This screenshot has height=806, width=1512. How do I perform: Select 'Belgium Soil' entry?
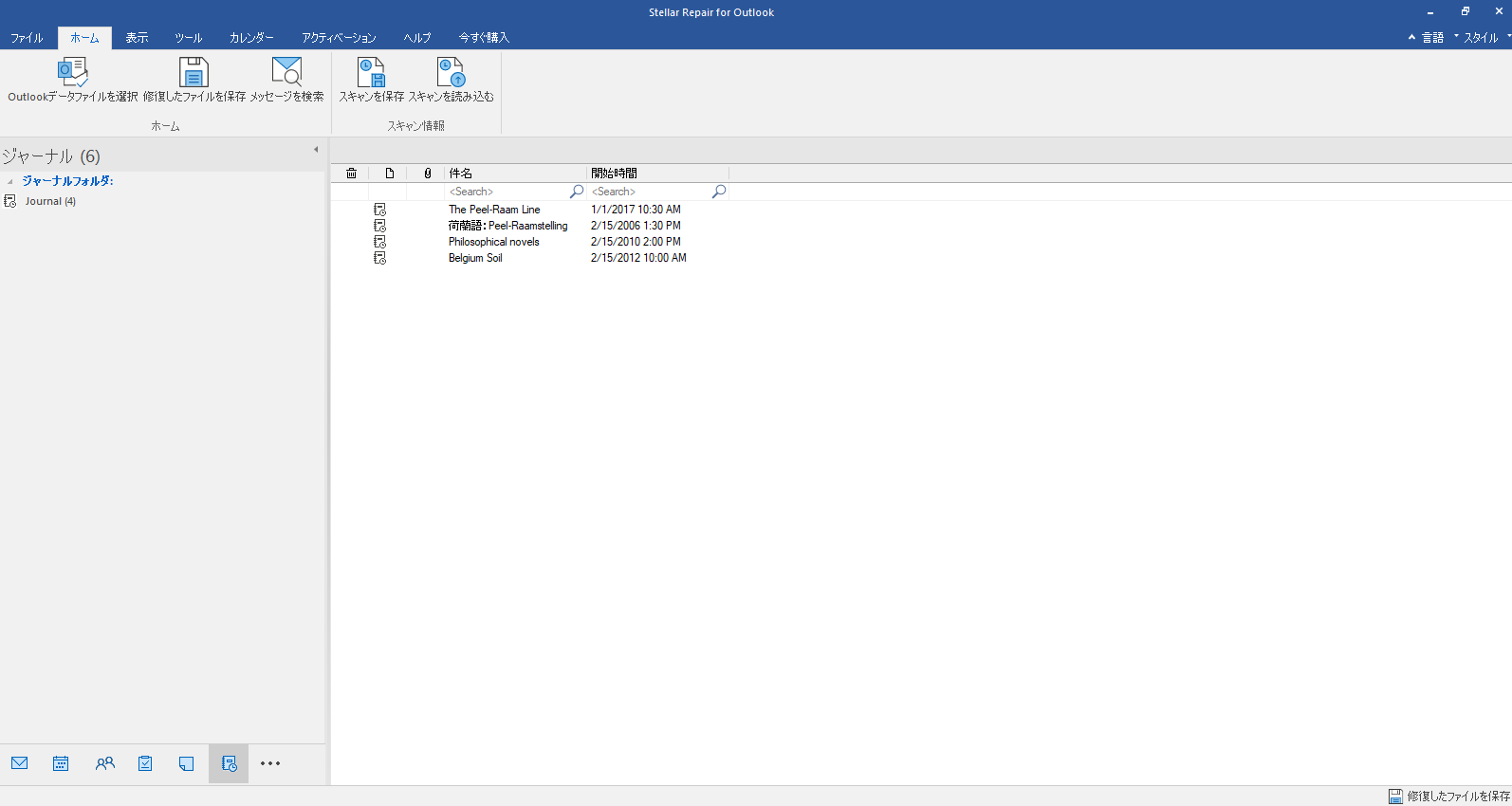tap(475, 258)
